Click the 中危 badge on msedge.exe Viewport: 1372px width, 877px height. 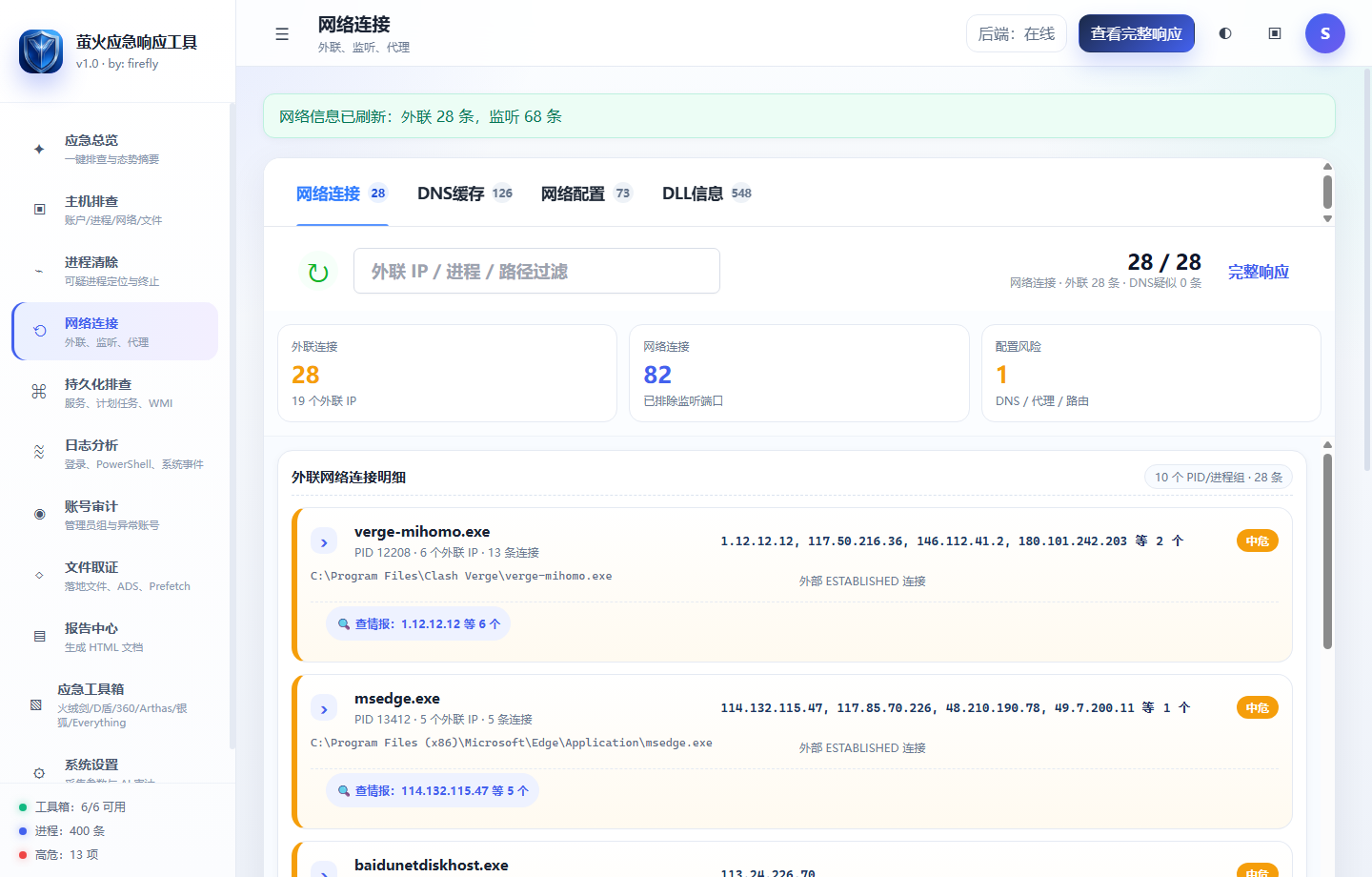(x=1258, y=707)
